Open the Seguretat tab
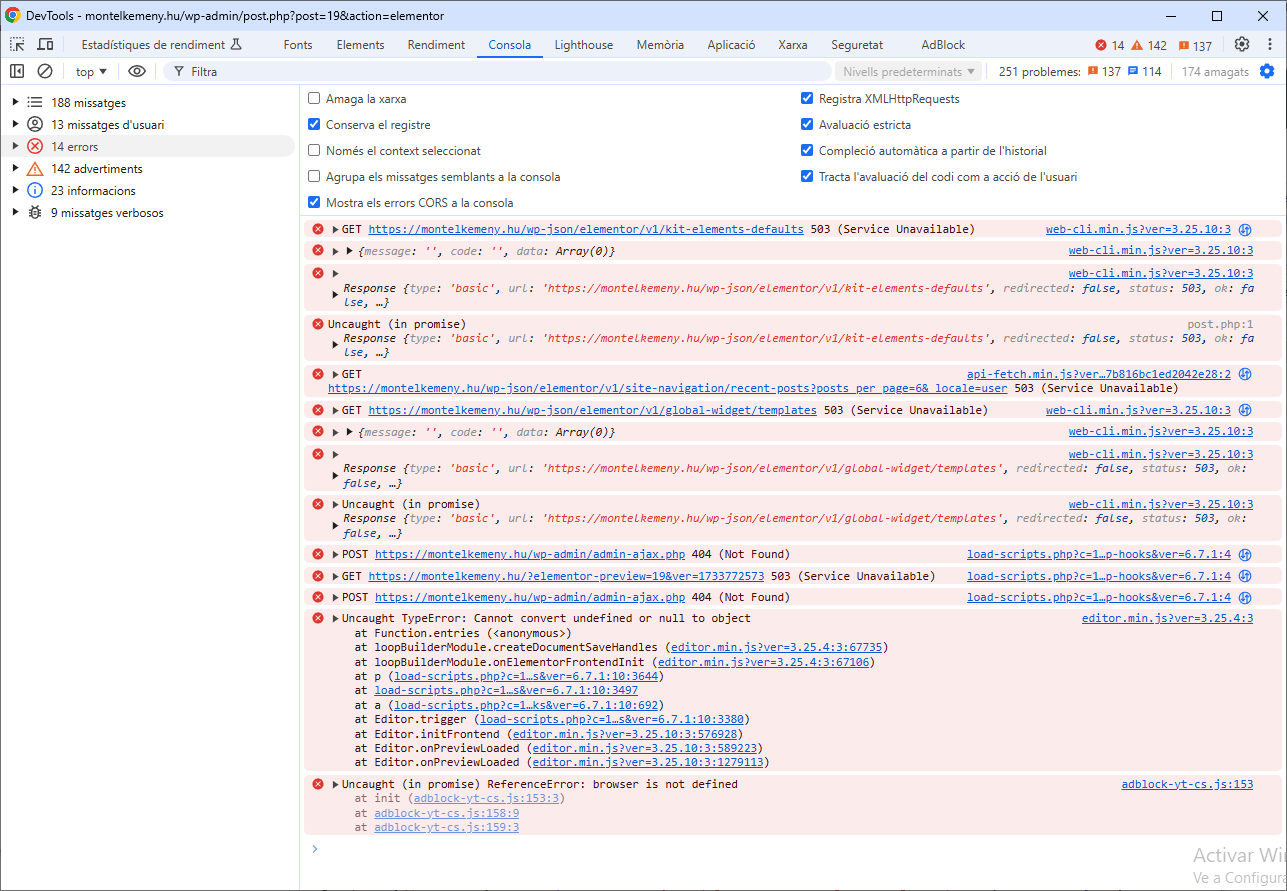The height and width of the screenshot is (891, 1287). click(857, 45)
